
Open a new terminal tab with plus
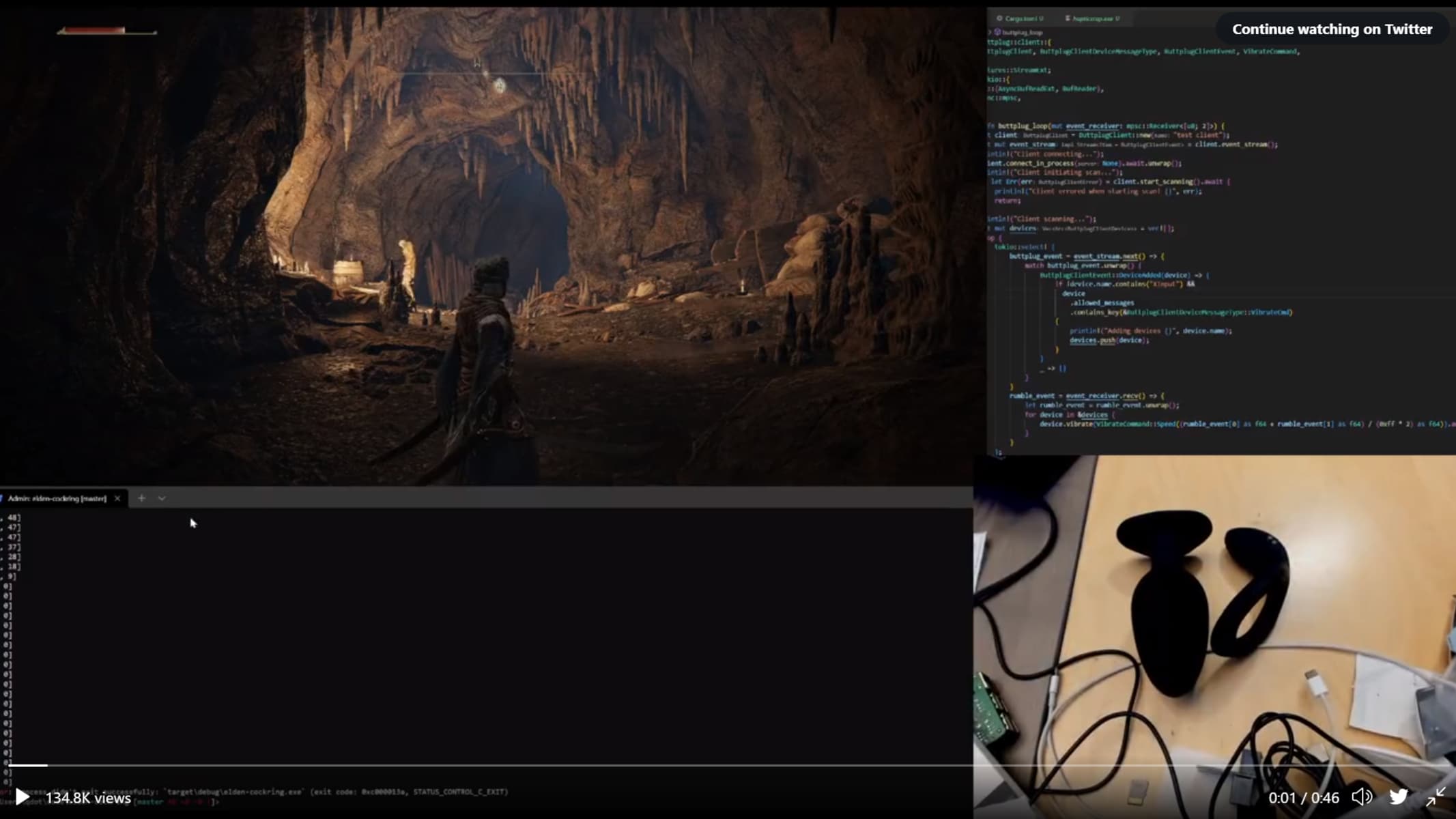click(x=141, y=498)
